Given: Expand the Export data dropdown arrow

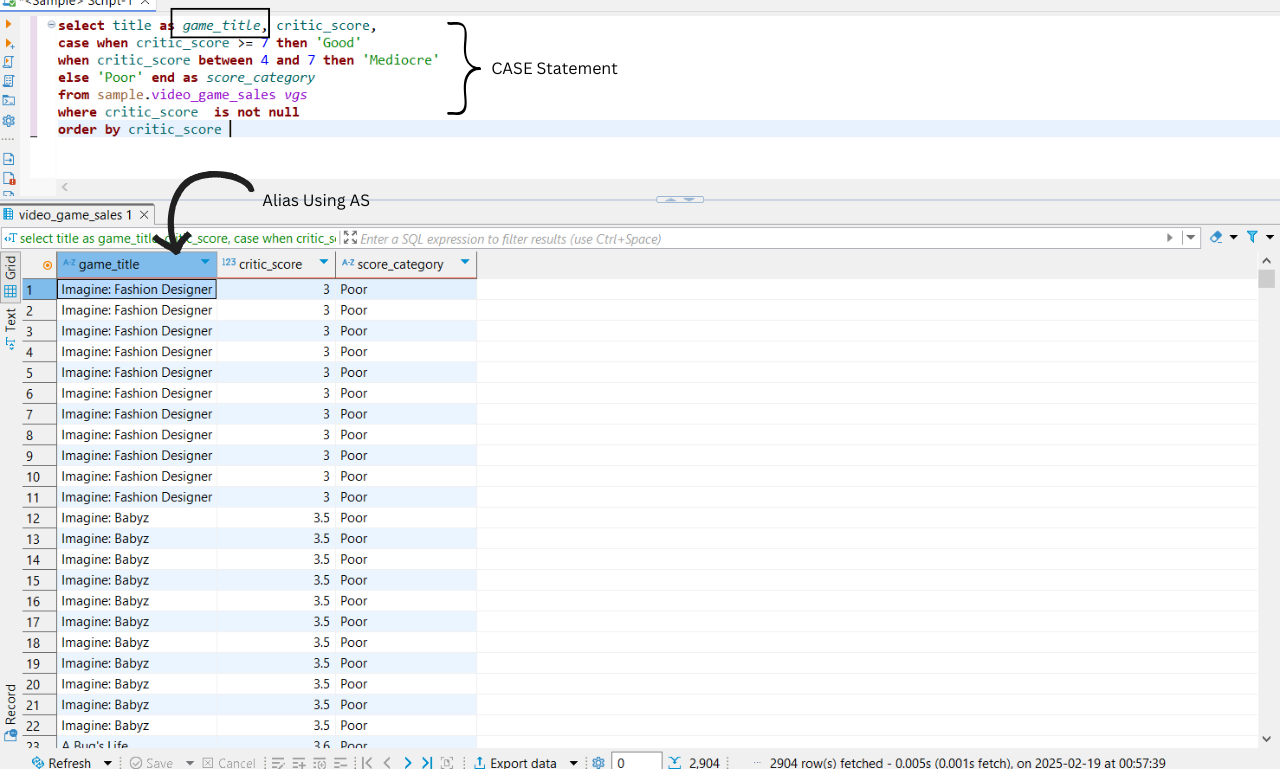Looking at the screenshot, I should coord(572,762).
